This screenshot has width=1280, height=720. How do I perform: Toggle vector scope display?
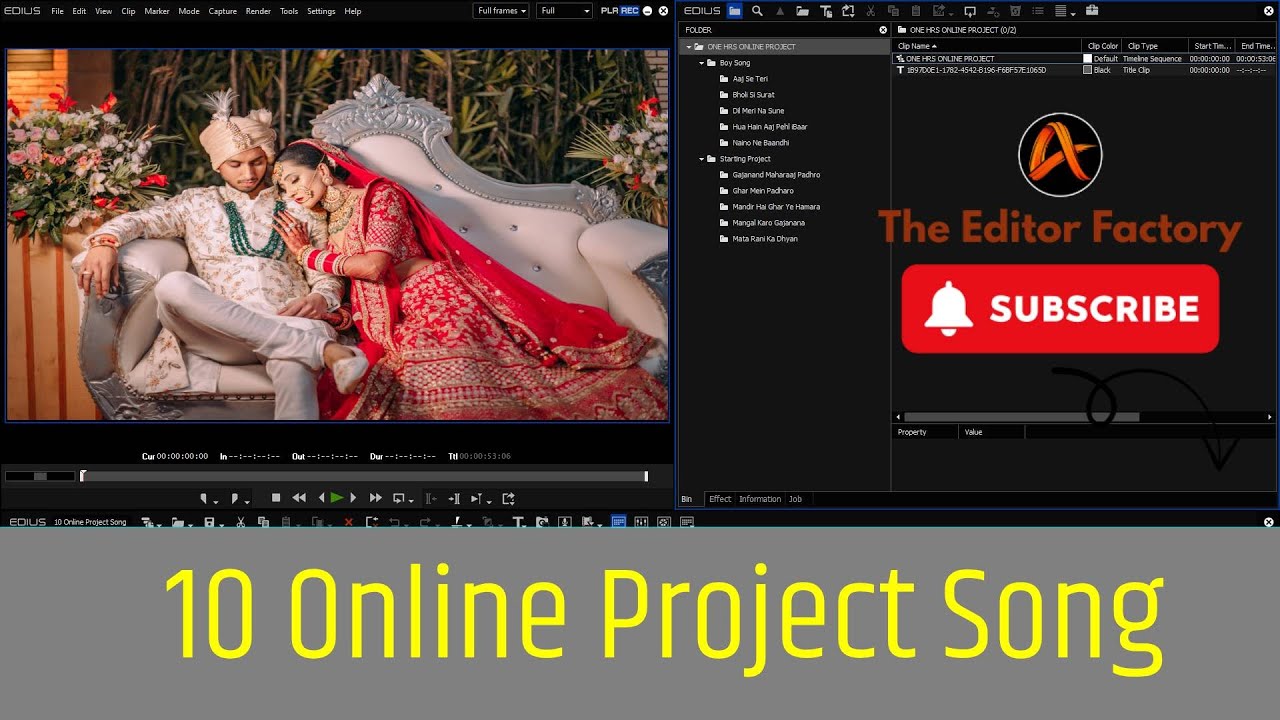[x=663, y=522]
